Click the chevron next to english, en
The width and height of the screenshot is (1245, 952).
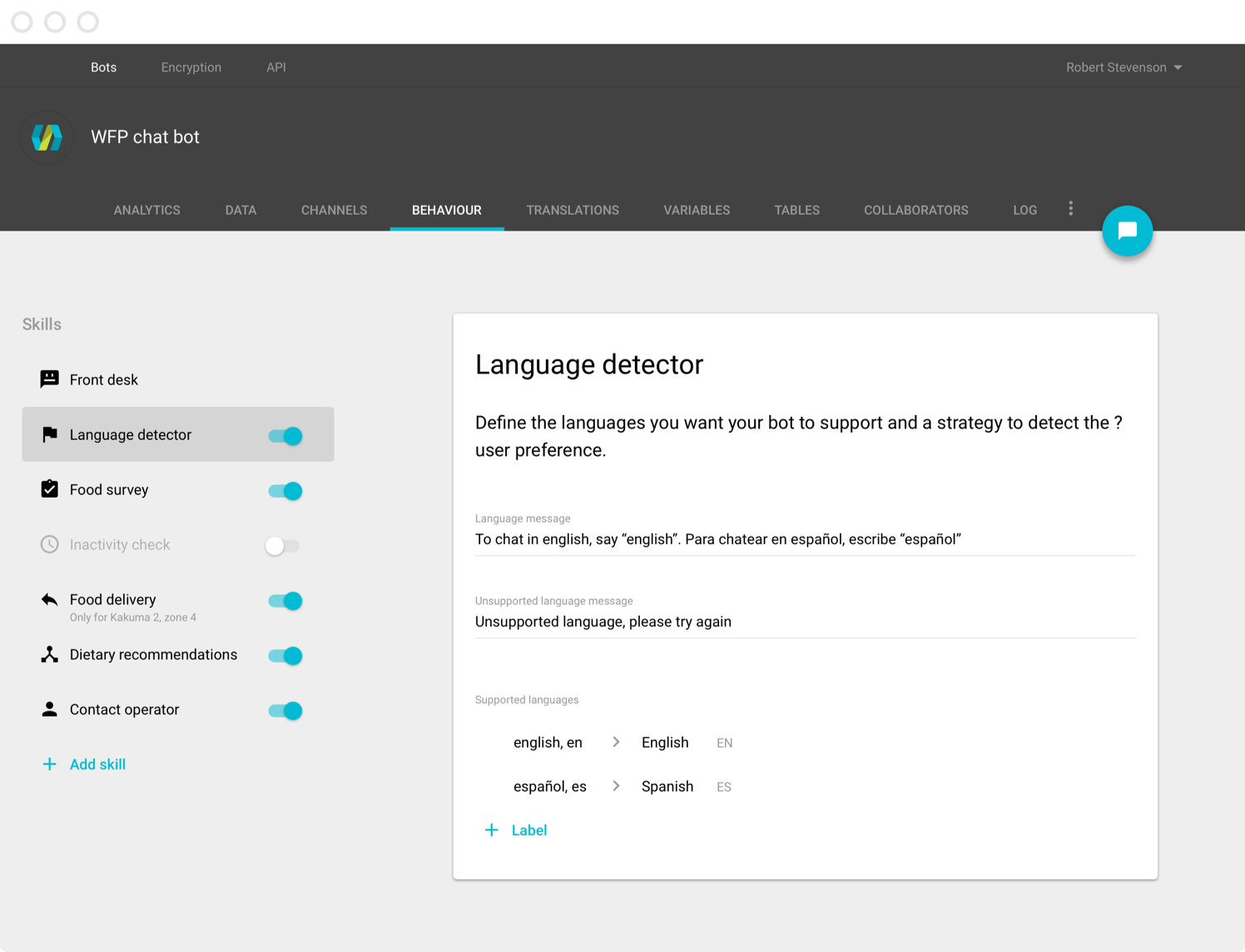tap(616, 741)
